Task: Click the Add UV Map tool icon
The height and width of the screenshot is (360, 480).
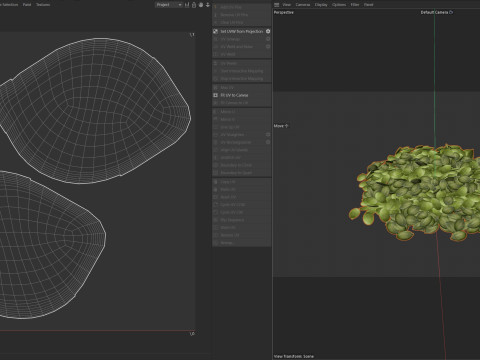Action: point(215,7)
